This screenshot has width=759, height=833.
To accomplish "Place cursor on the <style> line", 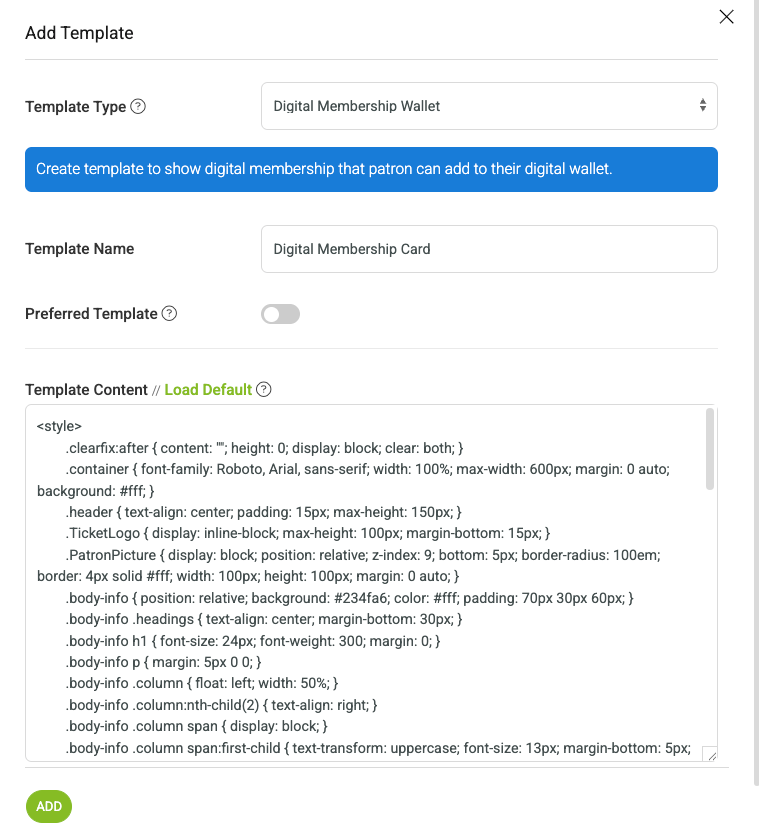I will click(x=59, y=426).
